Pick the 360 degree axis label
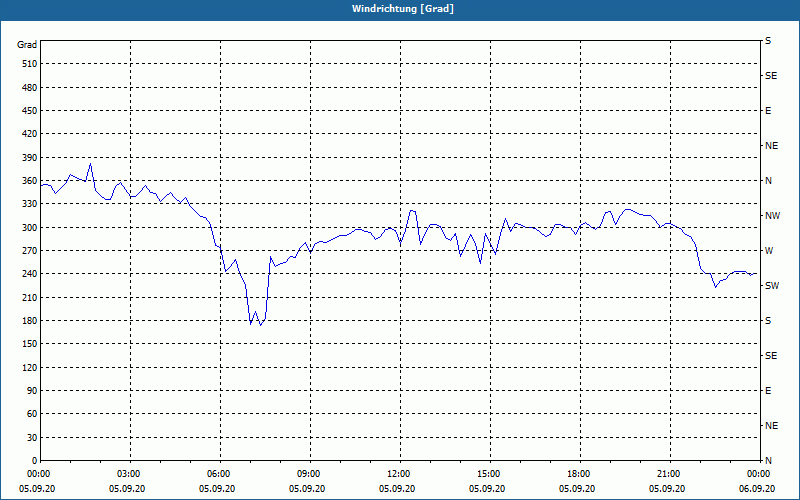800x500 pixels. pos(30,181)
